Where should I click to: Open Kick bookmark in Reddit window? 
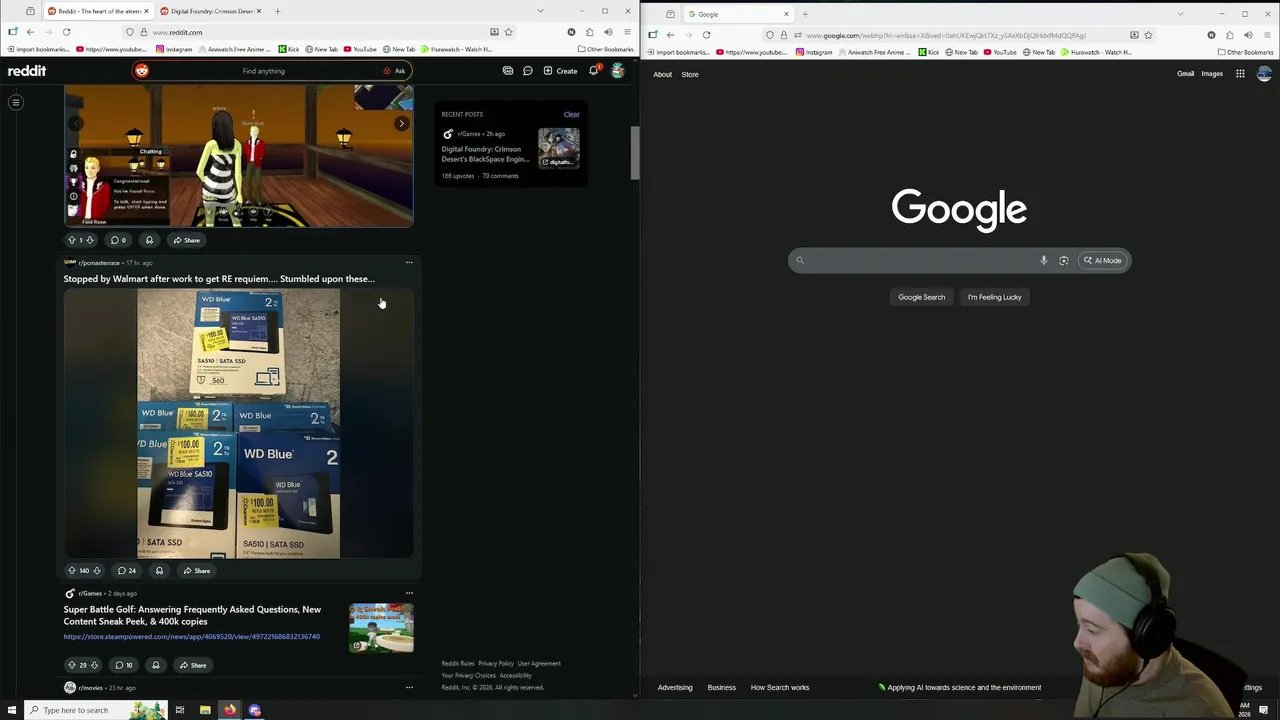[x=288, y=49]
